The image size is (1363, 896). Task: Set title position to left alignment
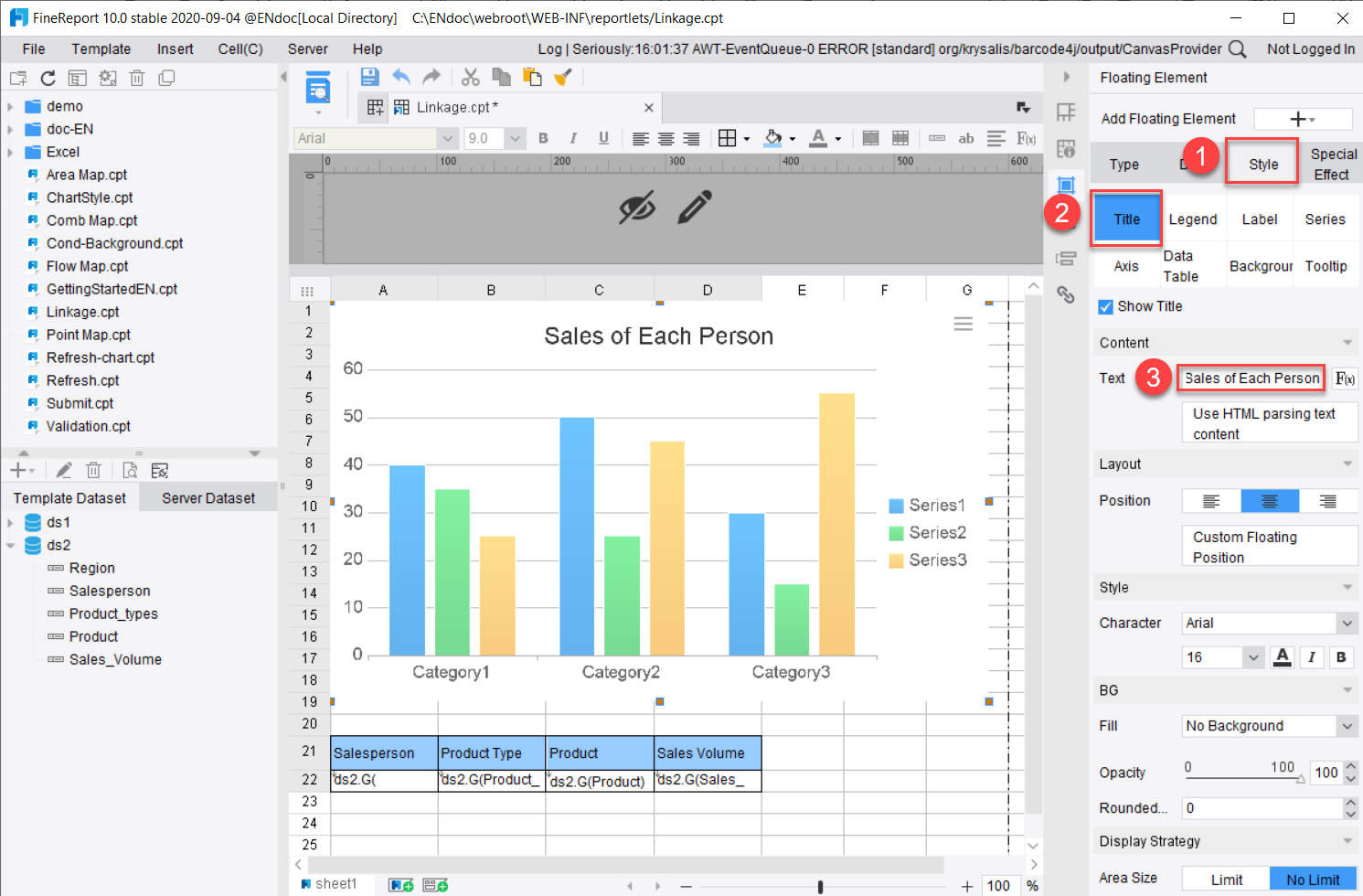pyautogui.click(x=1211, y=501)
